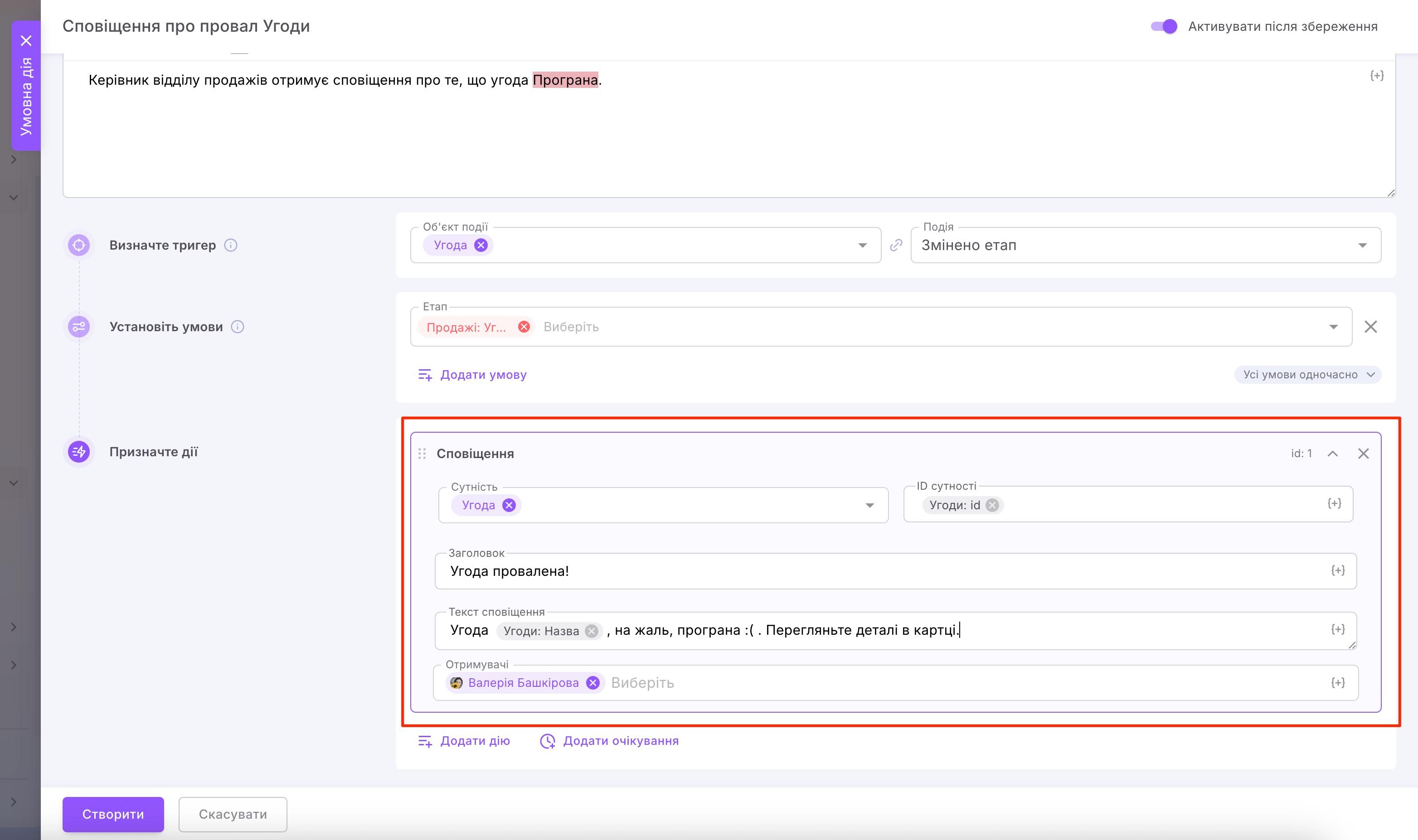Screen dimensions: 1418x840
Task: Collapse the Сповіщення action block
Action: (x=1333, y=453)
